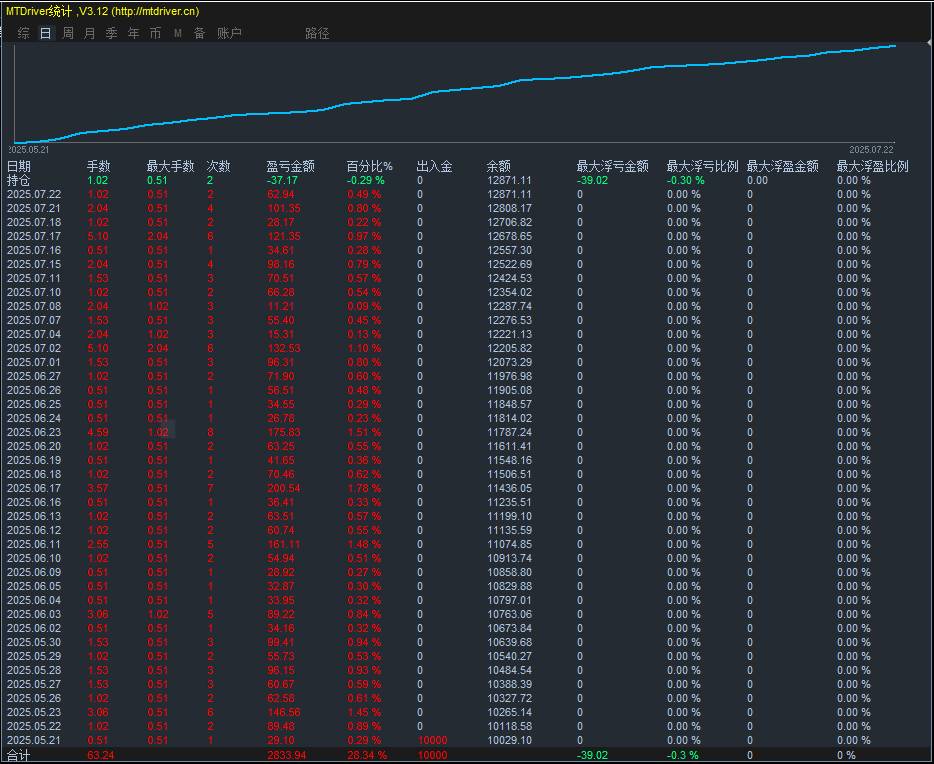The height and width of the screenshot is (764, 934).
Task: Click total percentage 28.34 %
Action: click(367, 755)
